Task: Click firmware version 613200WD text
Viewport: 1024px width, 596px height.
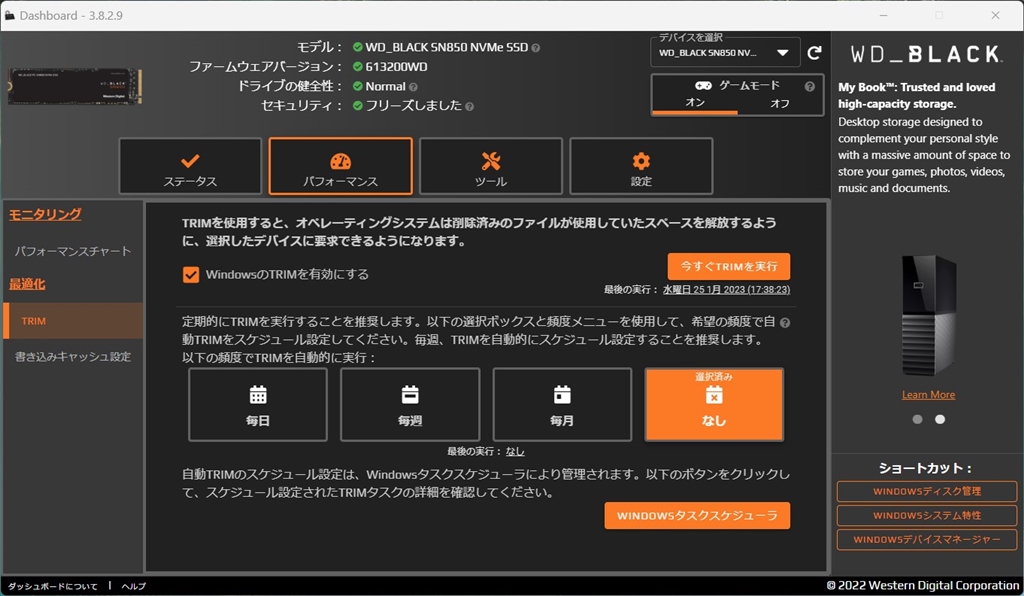Action: pos(396,67)
